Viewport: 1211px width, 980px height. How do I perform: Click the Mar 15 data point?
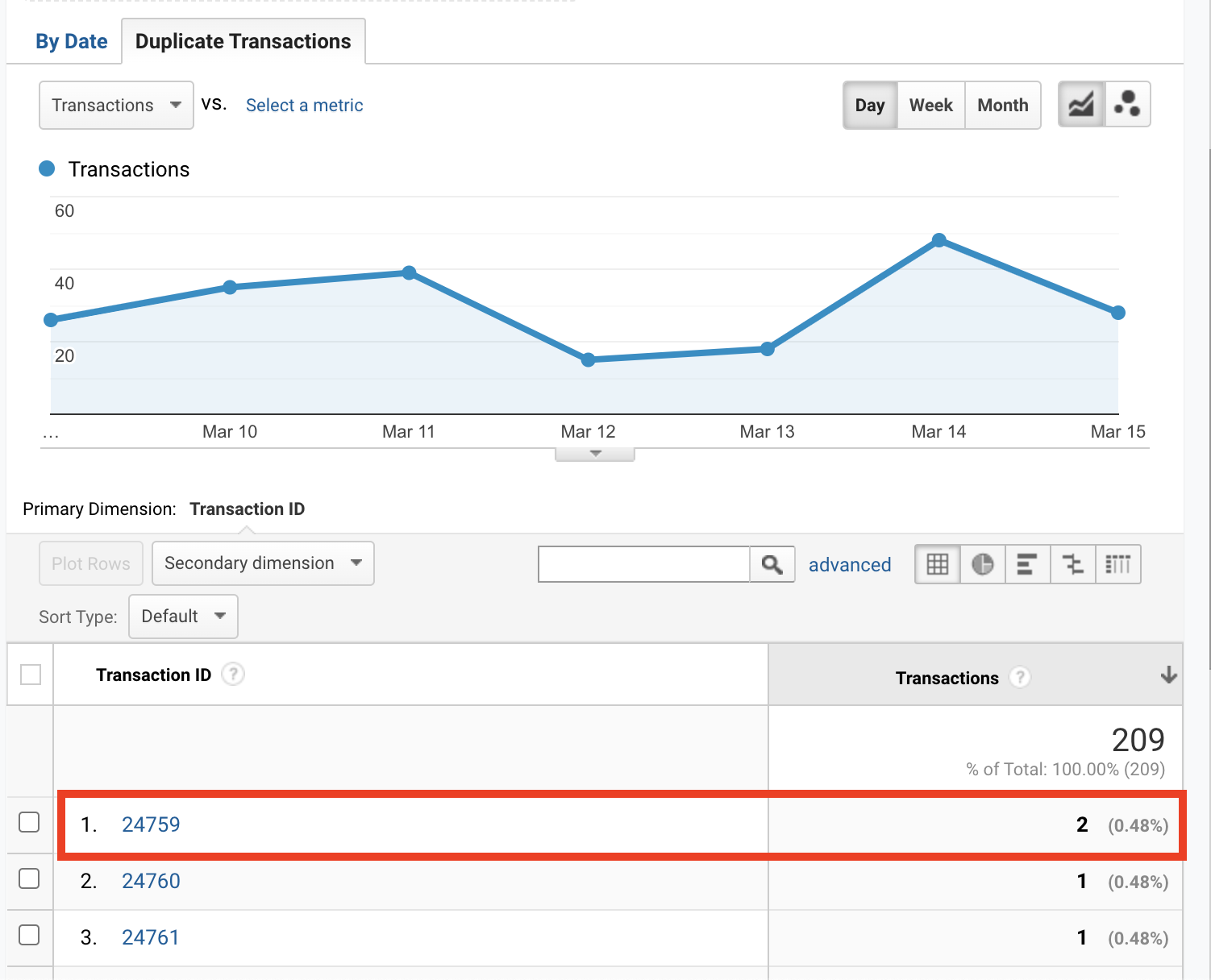point(1117,313)
